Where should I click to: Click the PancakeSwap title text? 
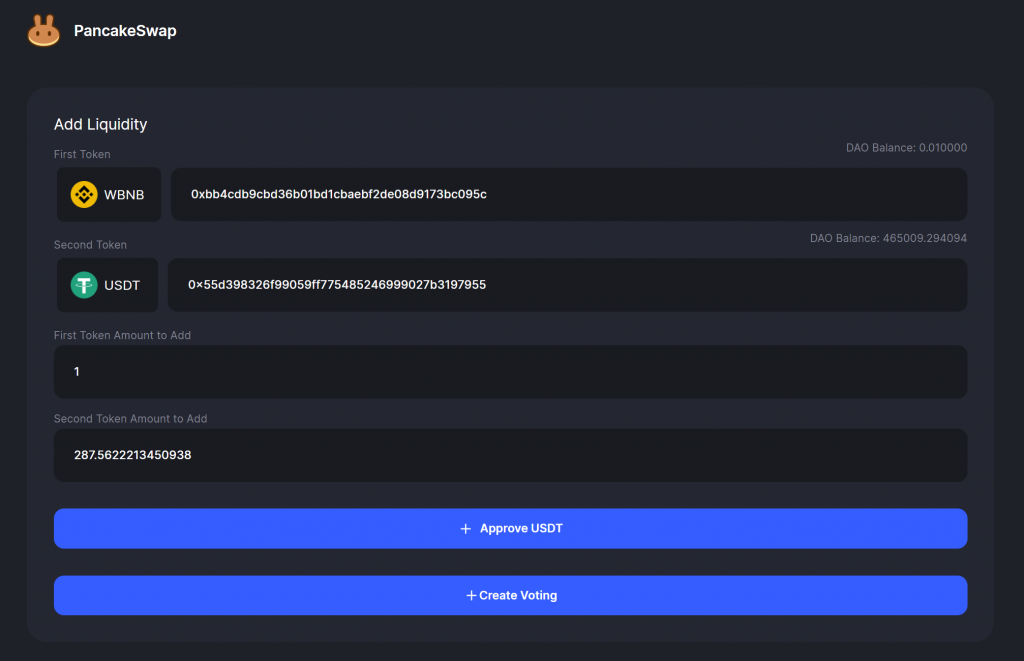(x=125, y=31)
